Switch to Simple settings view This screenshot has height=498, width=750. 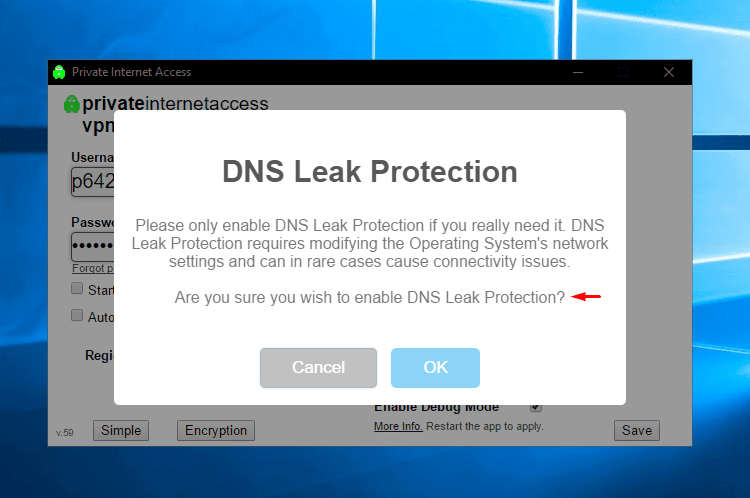(x=121, y=430)
